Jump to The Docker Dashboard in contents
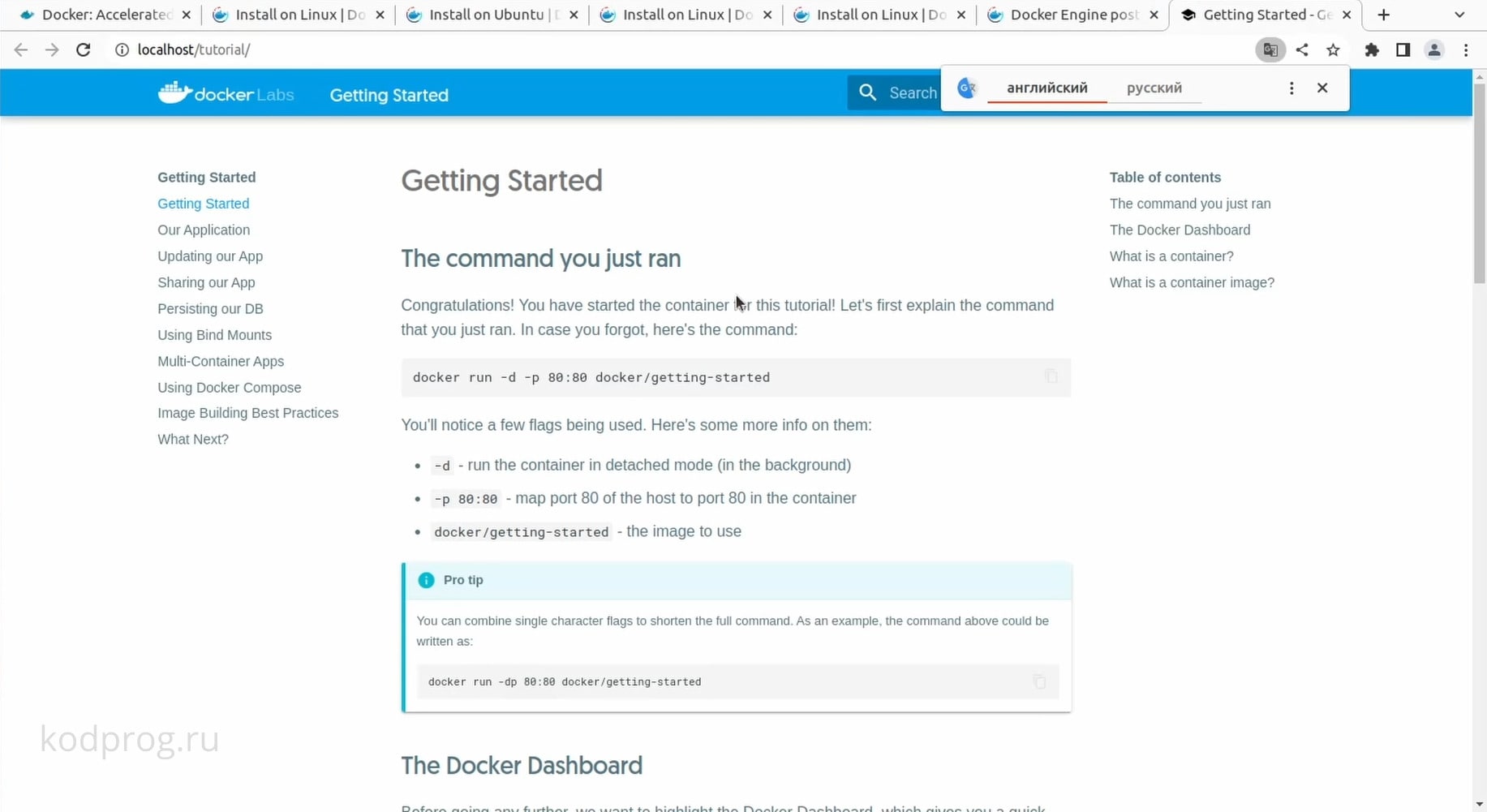 (x=1180, y=230)
